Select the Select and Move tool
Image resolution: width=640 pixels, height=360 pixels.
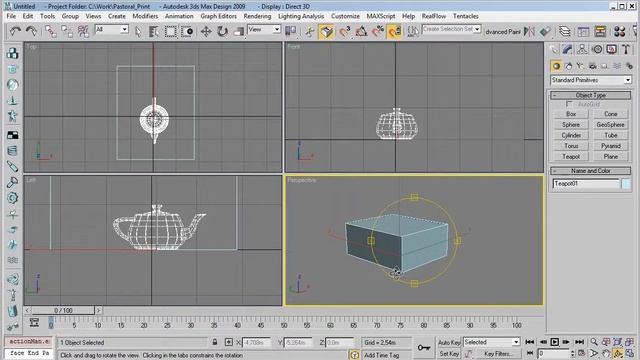[206, 31]
